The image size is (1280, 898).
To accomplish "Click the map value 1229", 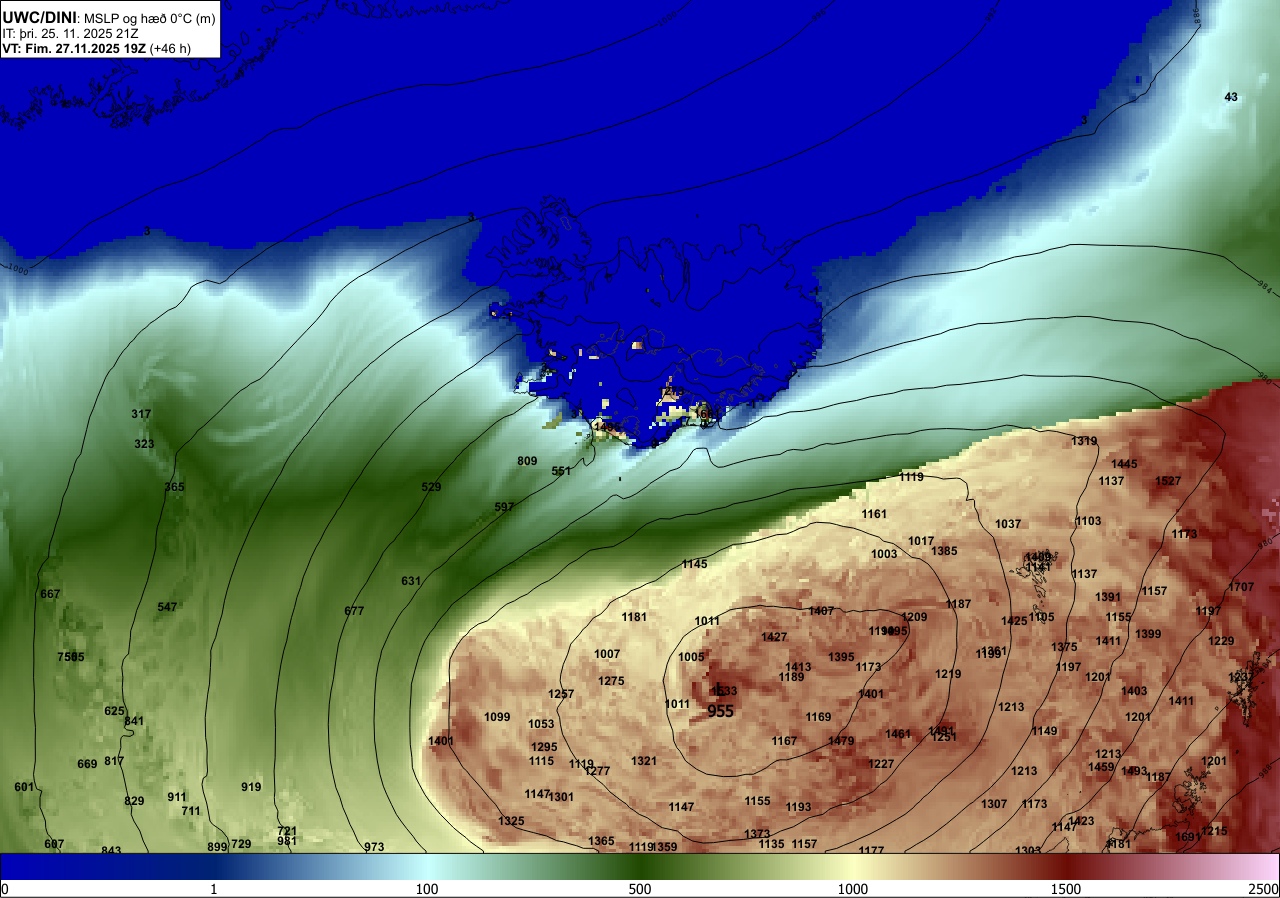I will [x=1221, y=641].
